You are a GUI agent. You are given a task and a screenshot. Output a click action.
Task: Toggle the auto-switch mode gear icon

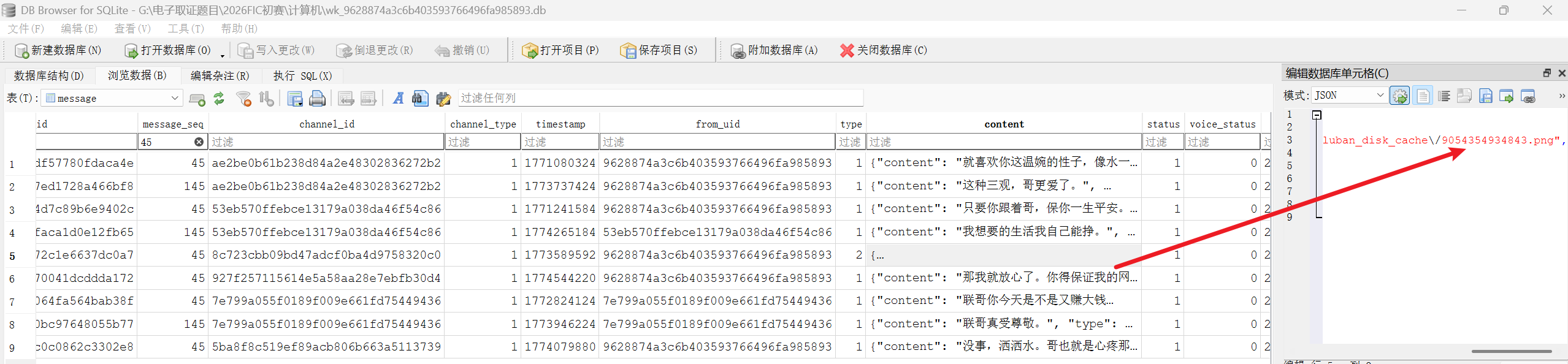(1399, 96)
